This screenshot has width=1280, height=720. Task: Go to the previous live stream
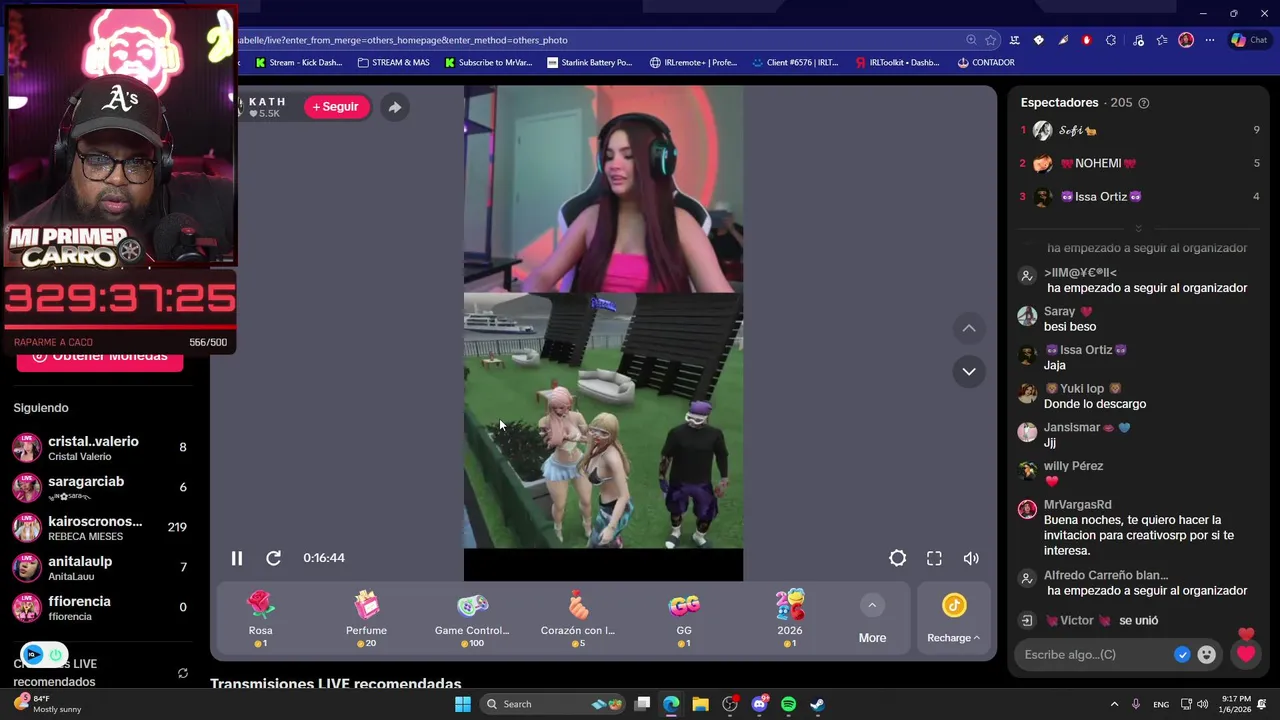(x=969, y=328)
